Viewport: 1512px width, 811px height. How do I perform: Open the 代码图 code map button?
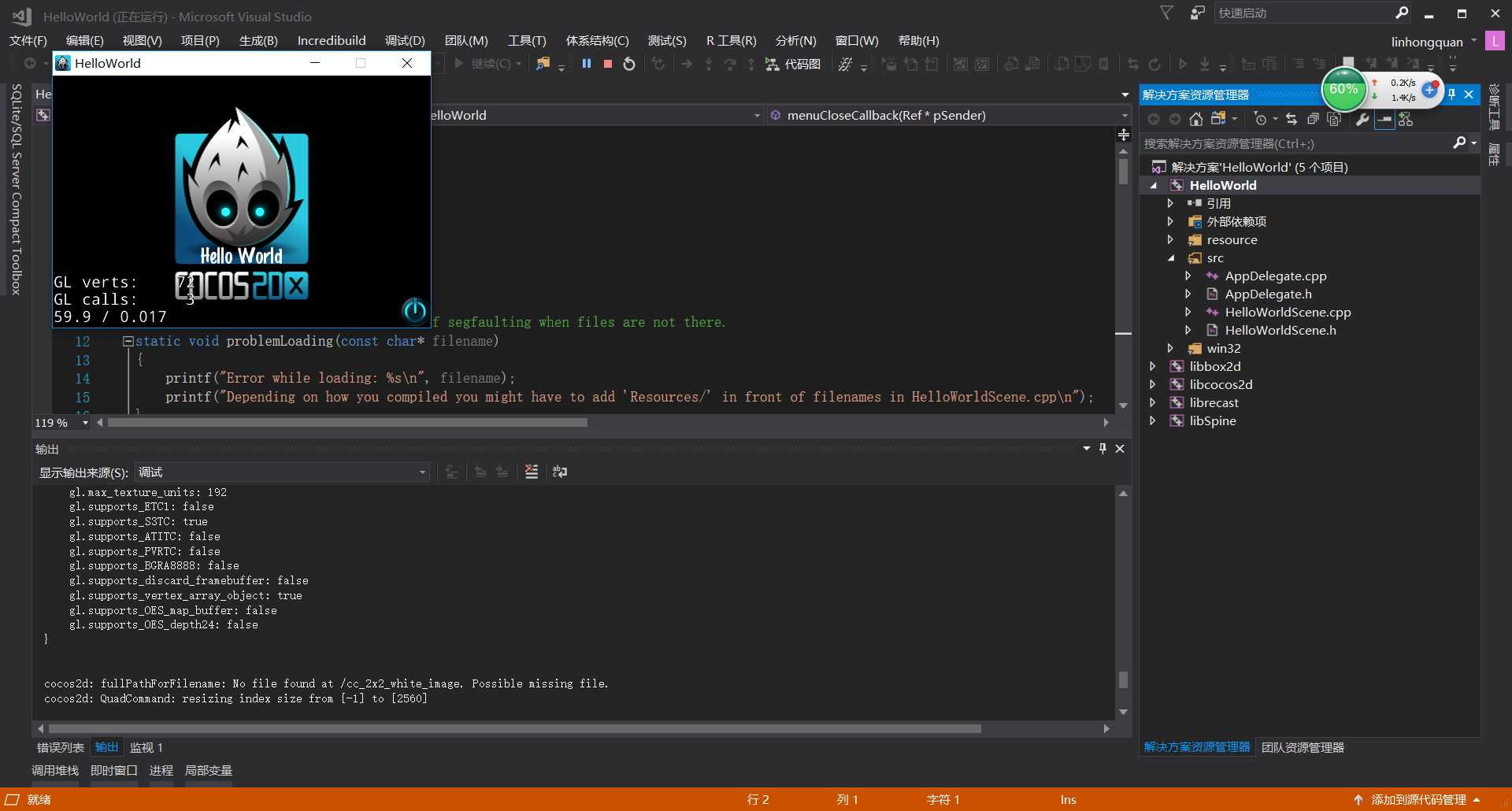click(794, 64)
